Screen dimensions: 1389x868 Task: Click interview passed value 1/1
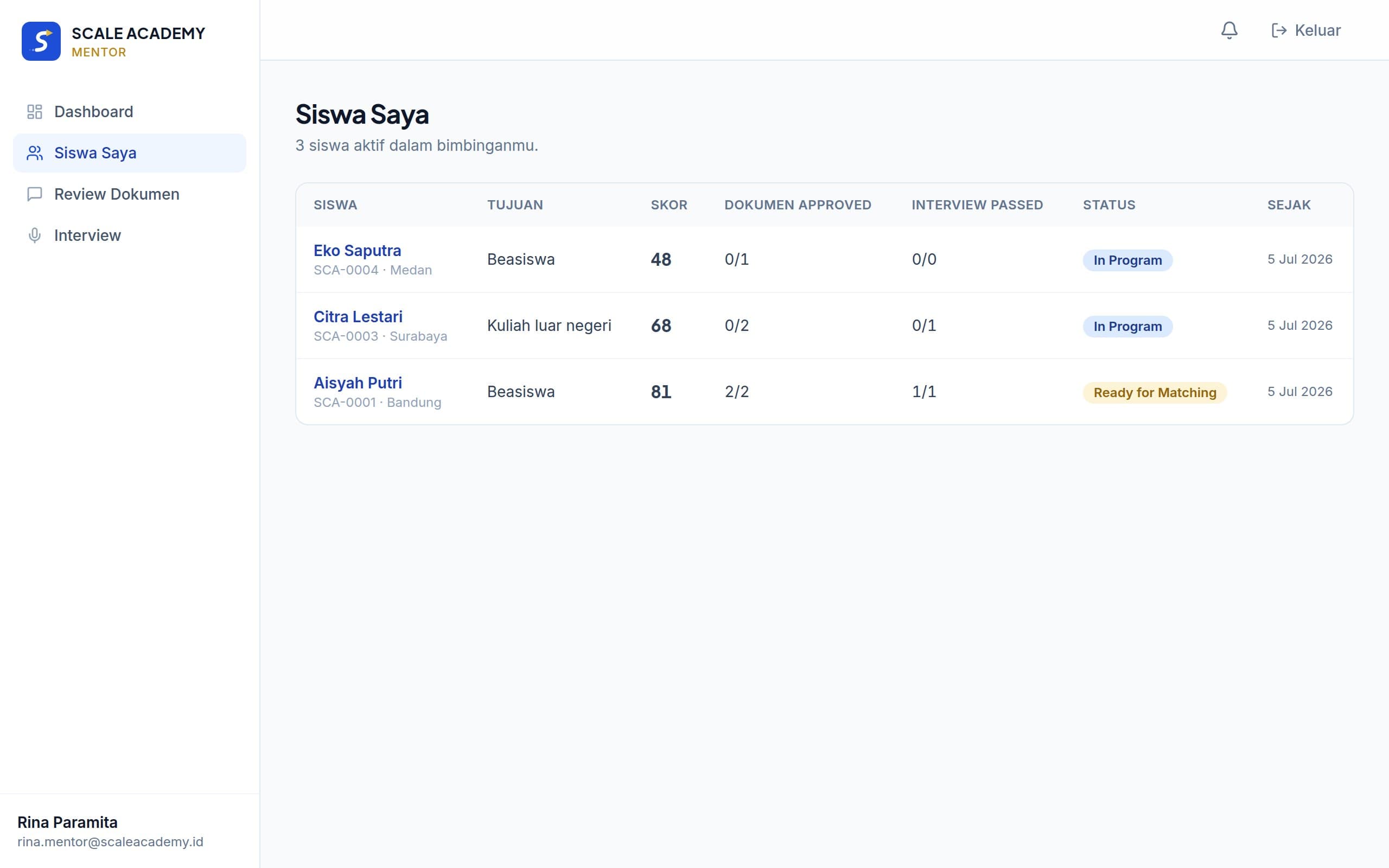pyautogui.click(x=923, y=392)
